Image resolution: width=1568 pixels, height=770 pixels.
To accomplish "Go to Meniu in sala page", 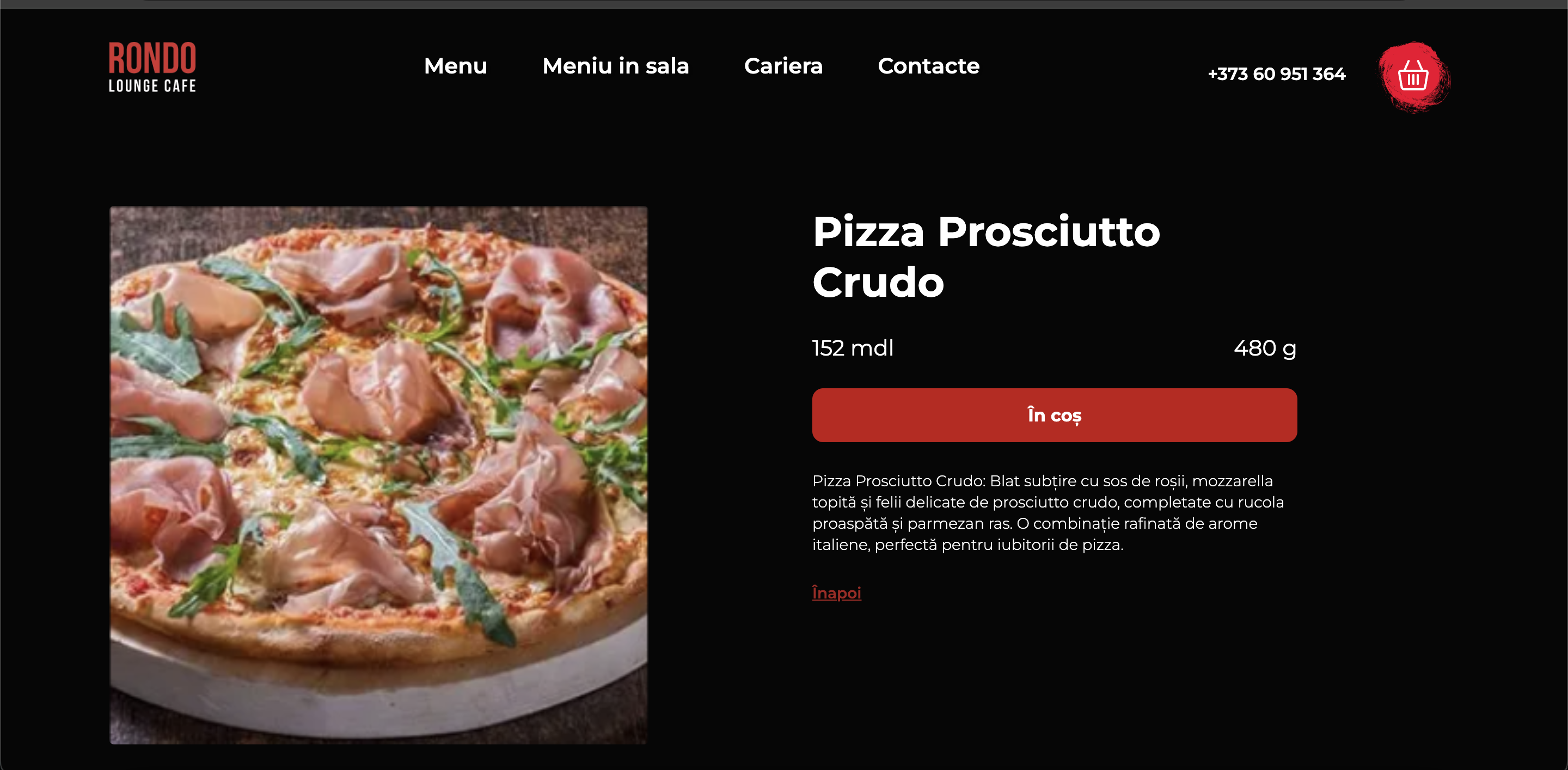I will pos(615,66).
